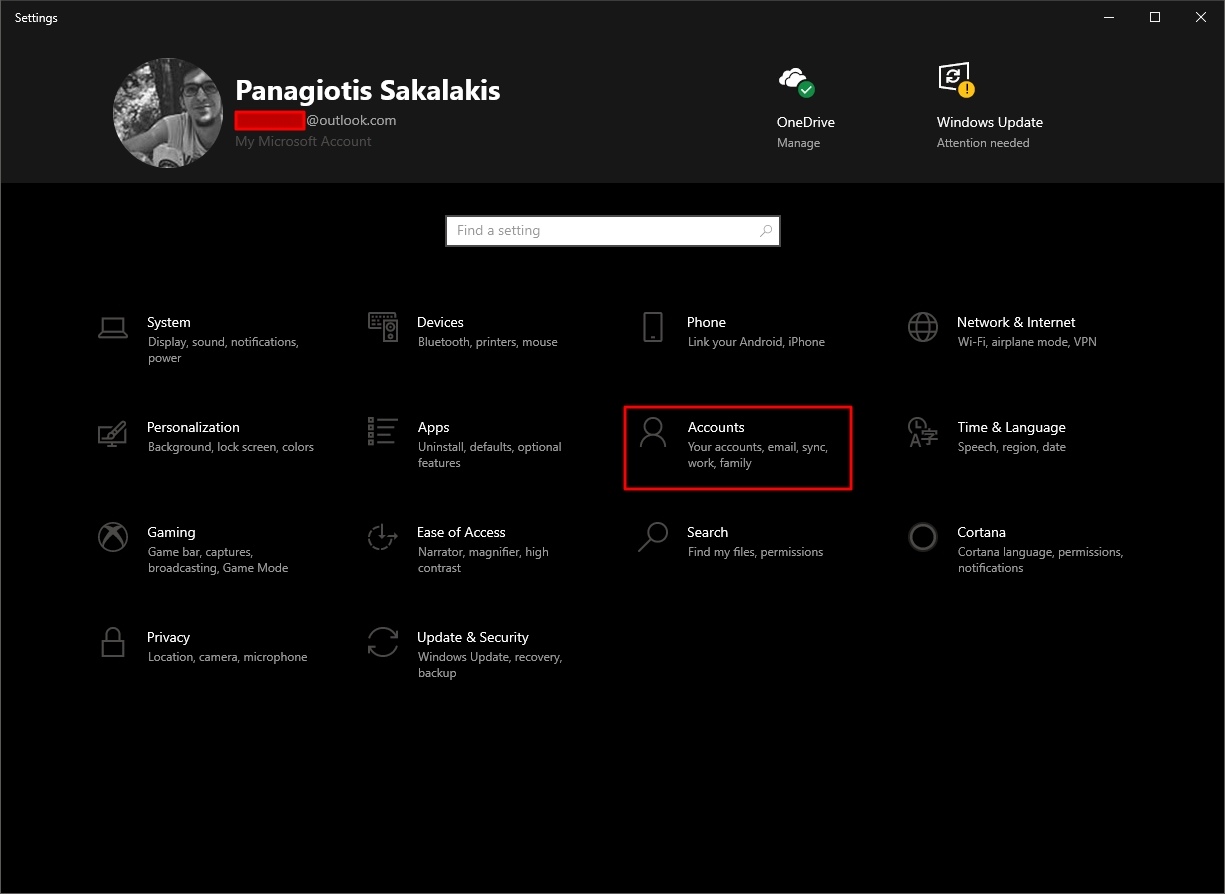Viewport: 1225px width, 894px height.
Task: Click the Phone category icon
Action: coord(653,327)
